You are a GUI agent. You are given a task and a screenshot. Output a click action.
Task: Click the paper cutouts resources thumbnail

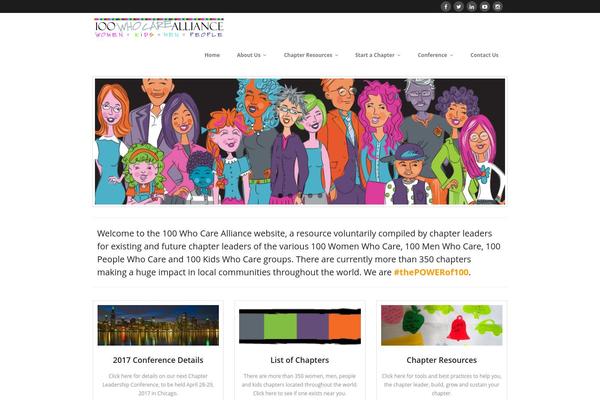[x=442, y=325]
